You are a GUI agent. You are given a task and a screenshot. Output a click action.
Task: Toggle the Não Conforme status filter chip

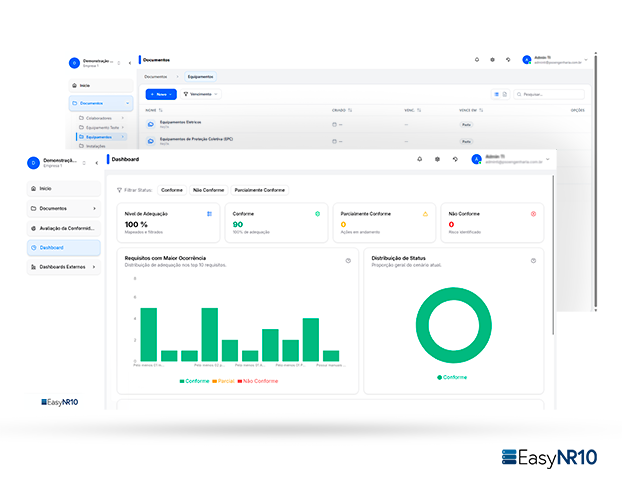click(208, 189)
